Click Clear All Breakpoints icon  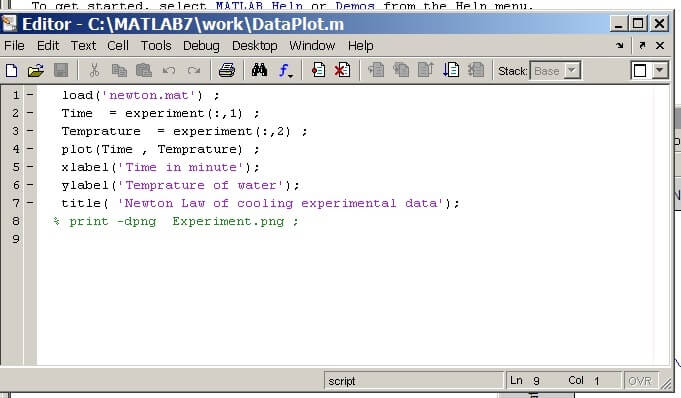pyautogui.click(x=342, y=70)
